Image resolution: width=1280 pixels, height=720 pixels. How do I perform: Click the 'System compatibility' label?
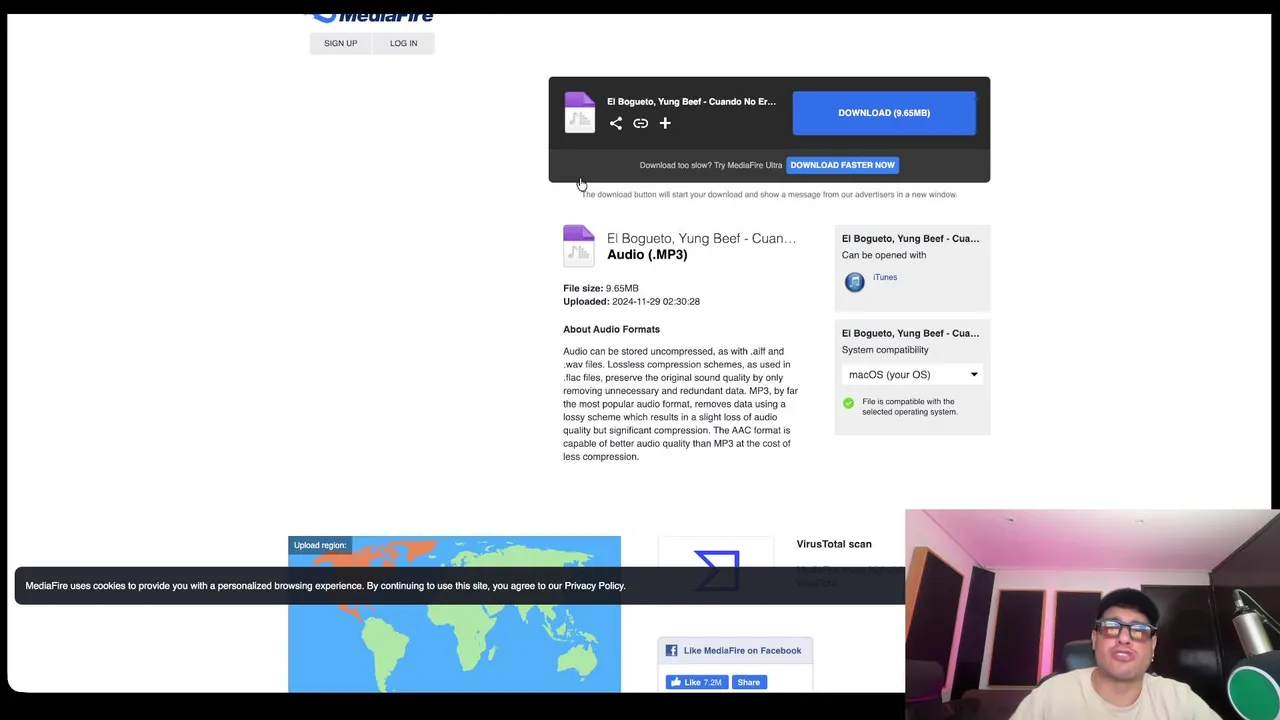(x=885, y=350)
